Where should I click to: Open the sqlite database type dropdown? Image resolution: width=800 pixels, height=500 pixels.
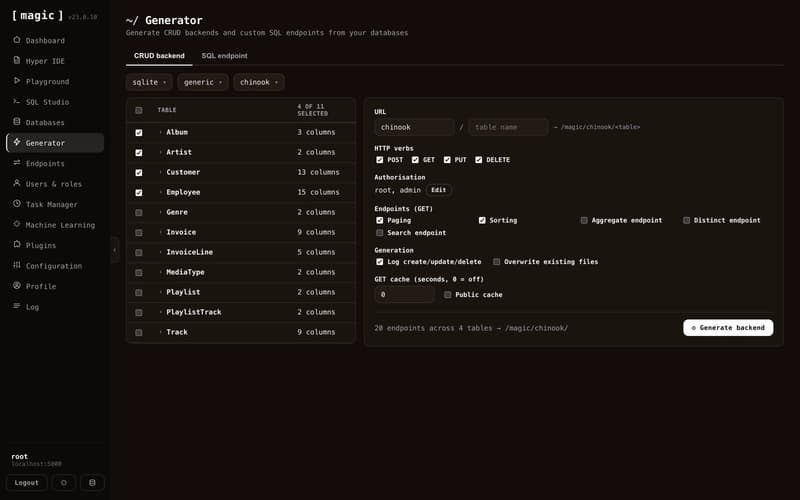pyautogui.click(x=149, y=82)
